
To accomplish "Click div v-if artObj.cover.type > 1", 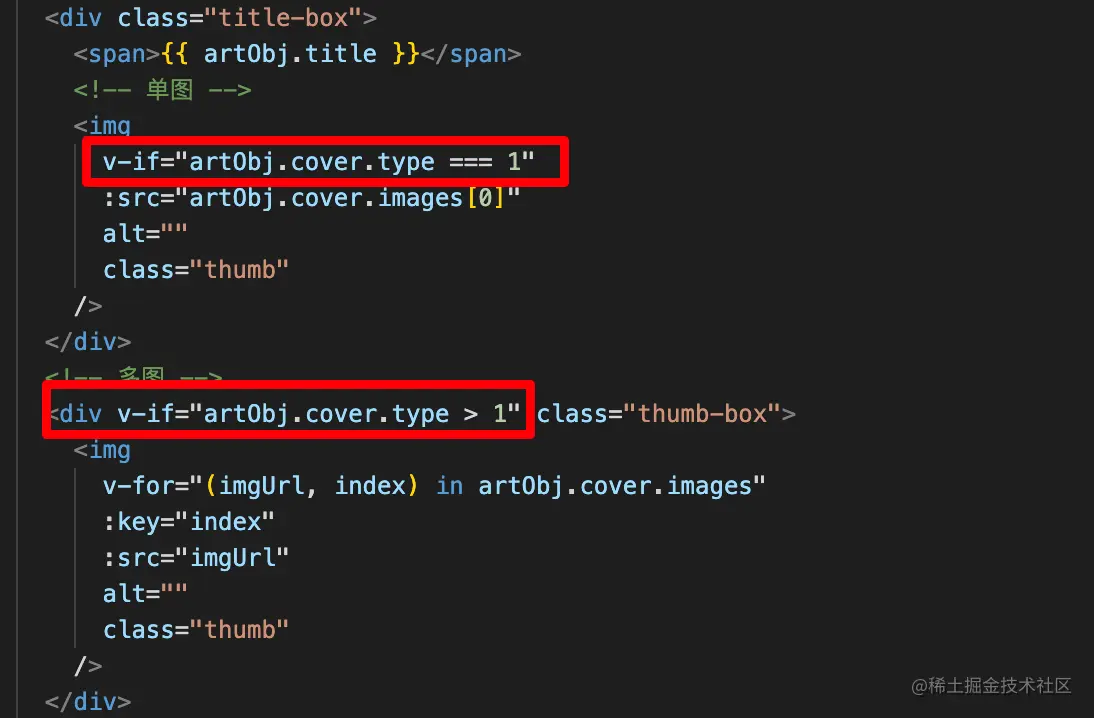I will [285, 414].
